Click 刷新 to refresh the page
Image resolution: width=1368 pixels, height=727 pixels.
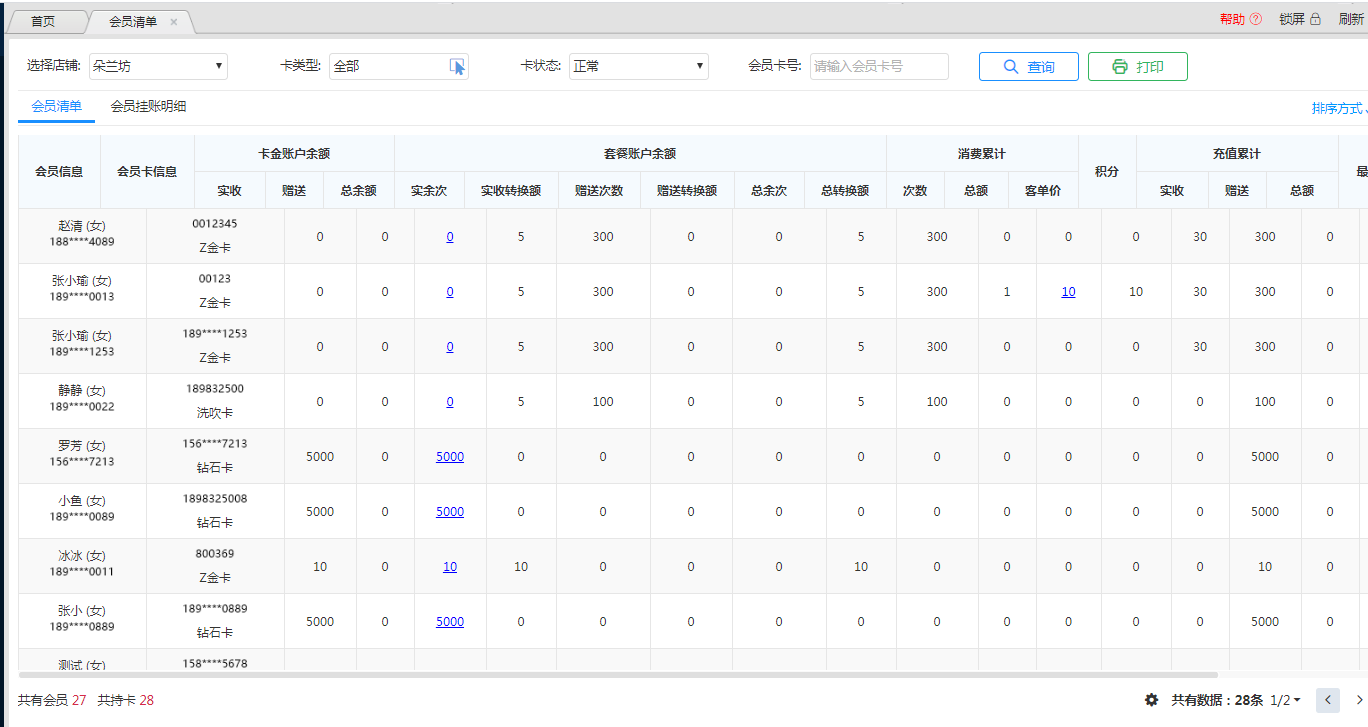[x=1351, y=19]
